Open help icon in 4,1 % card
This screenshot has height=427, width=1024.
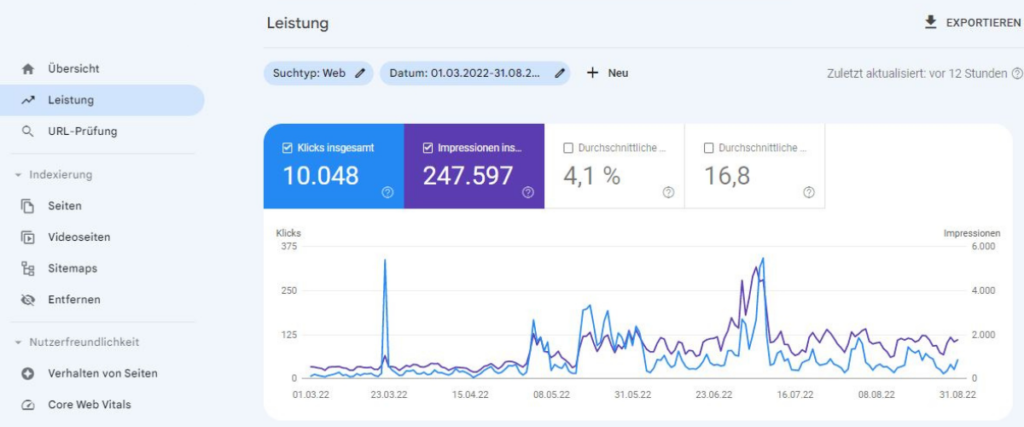click(668, 193)
